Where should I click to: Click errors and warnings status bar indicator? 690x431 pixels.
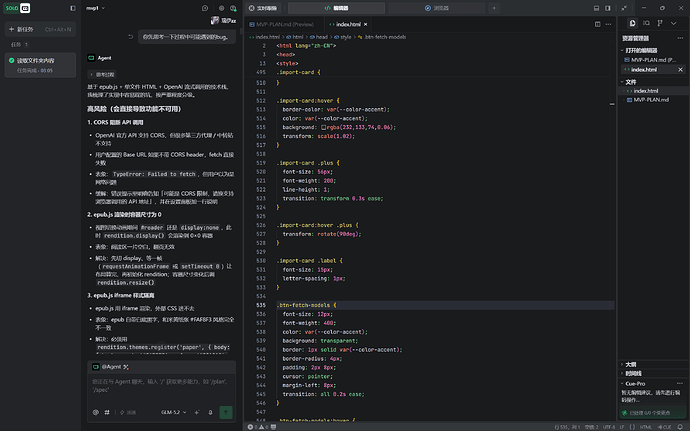(258, 427)
